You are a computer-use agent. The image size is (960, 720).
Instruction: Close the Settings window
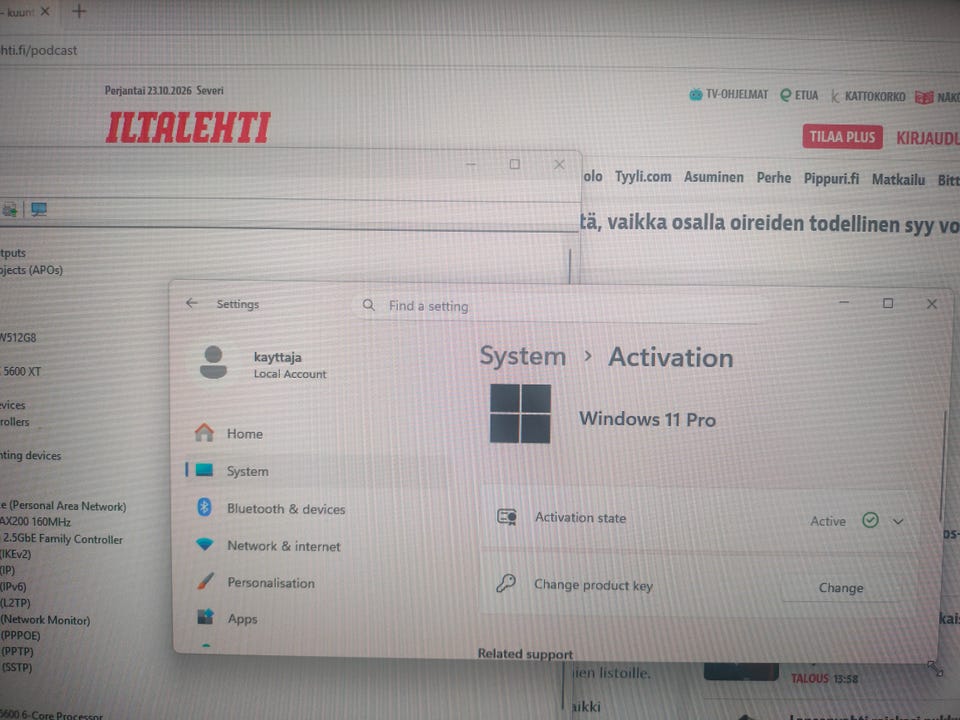[931, 304]
